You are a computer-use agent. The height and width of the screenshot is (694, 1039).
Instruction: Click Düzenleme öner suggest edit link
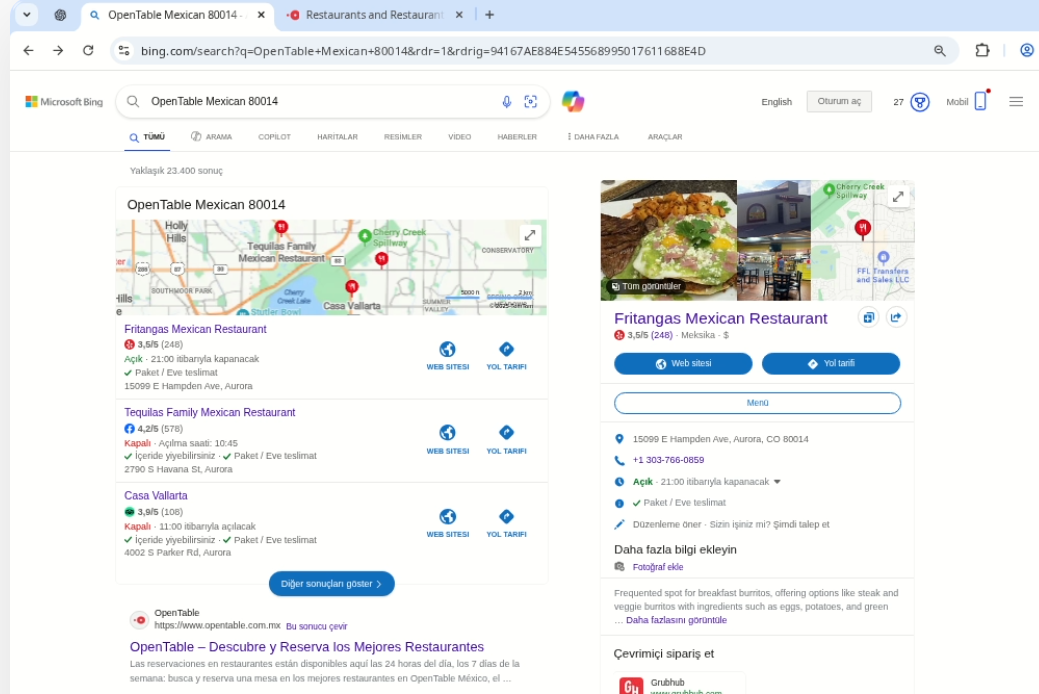[667, 524]
